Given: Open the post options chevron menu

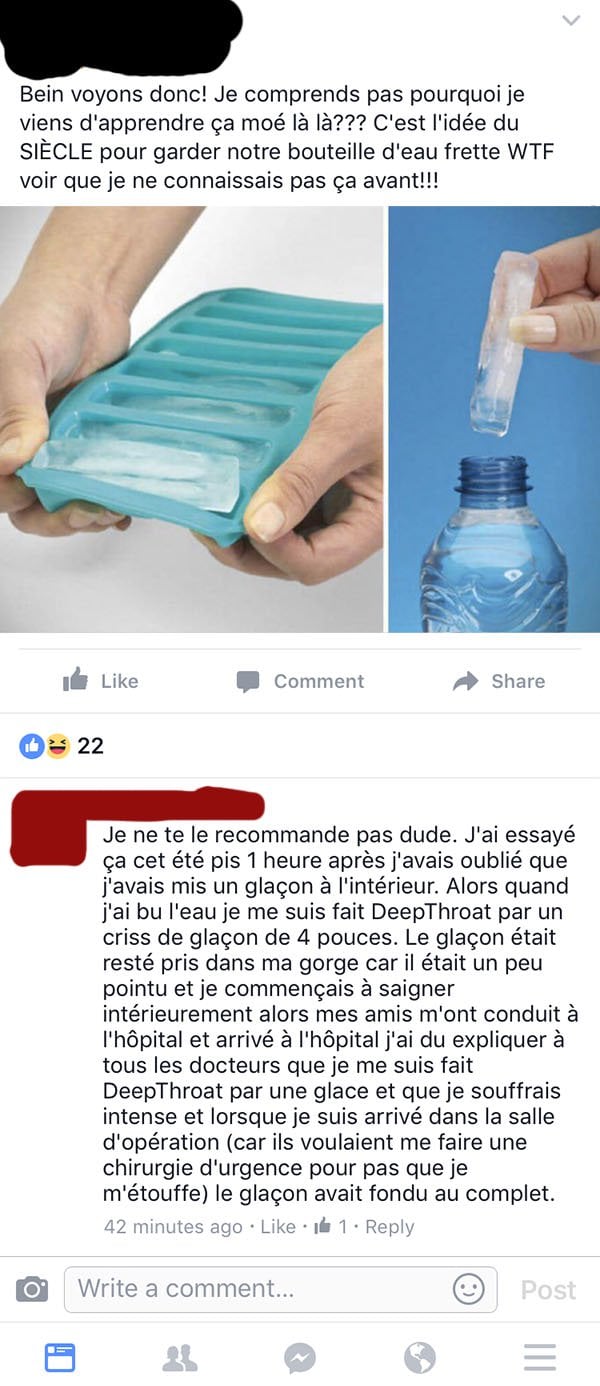Looking at the screenshot, I should pyautogui.click(x=571, y=20).
